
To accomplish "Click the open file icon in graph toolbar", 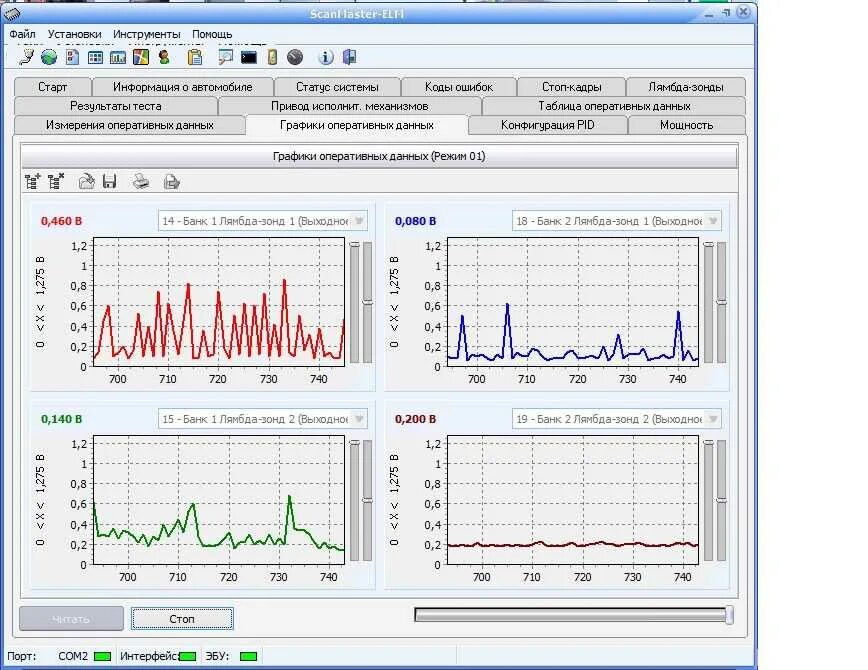I will click(86, 181).
